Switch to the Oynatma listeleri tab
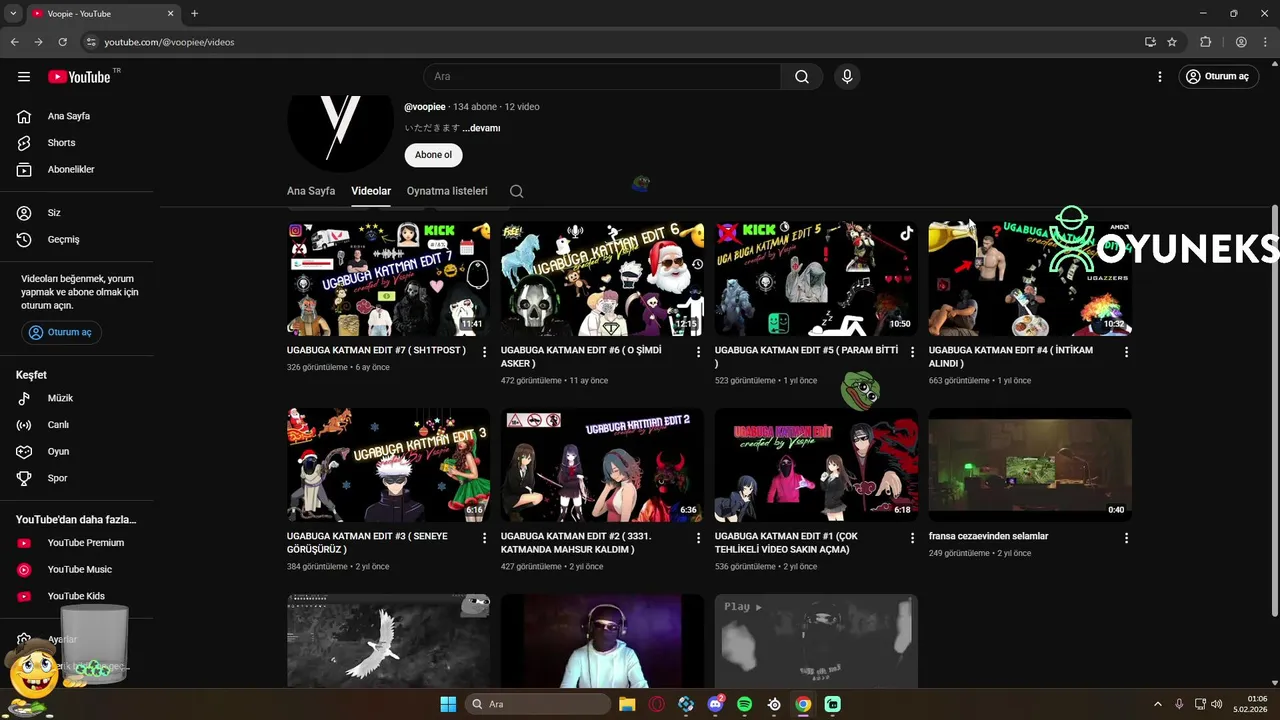Image resolution: width=1280 pixels, height=720 pixels. [x=447, y=191]
